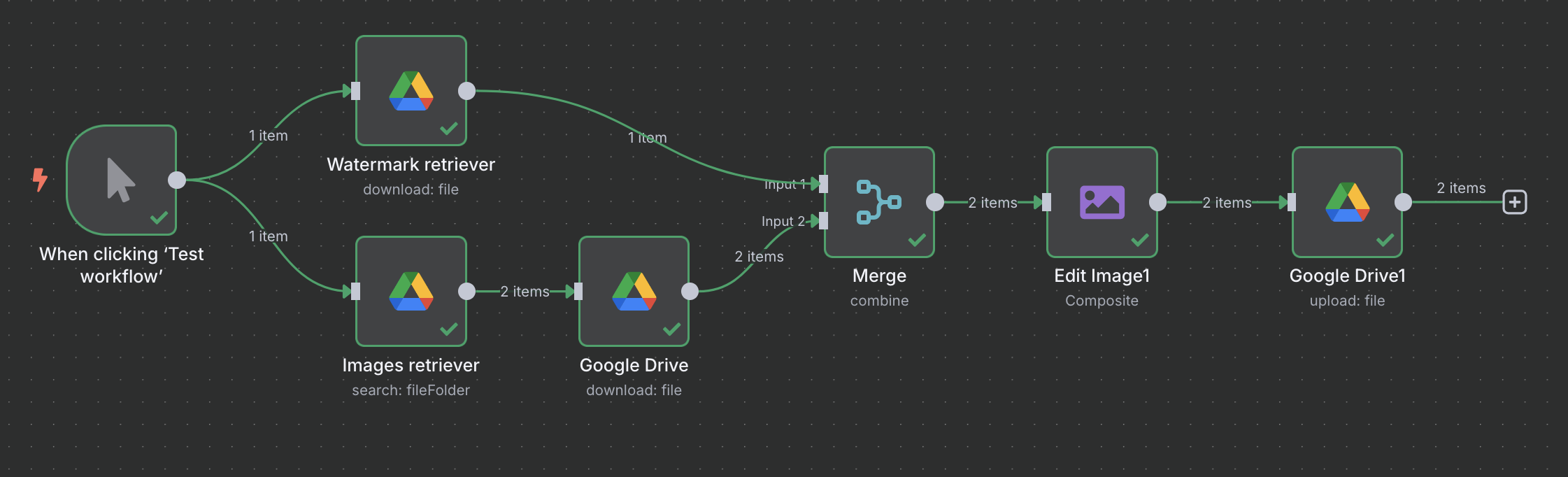Viewport: 1568px width, 477px height.
Task: Click the 'Composite' subtitle under Edit Image1
Action: tap(1102, 301)
